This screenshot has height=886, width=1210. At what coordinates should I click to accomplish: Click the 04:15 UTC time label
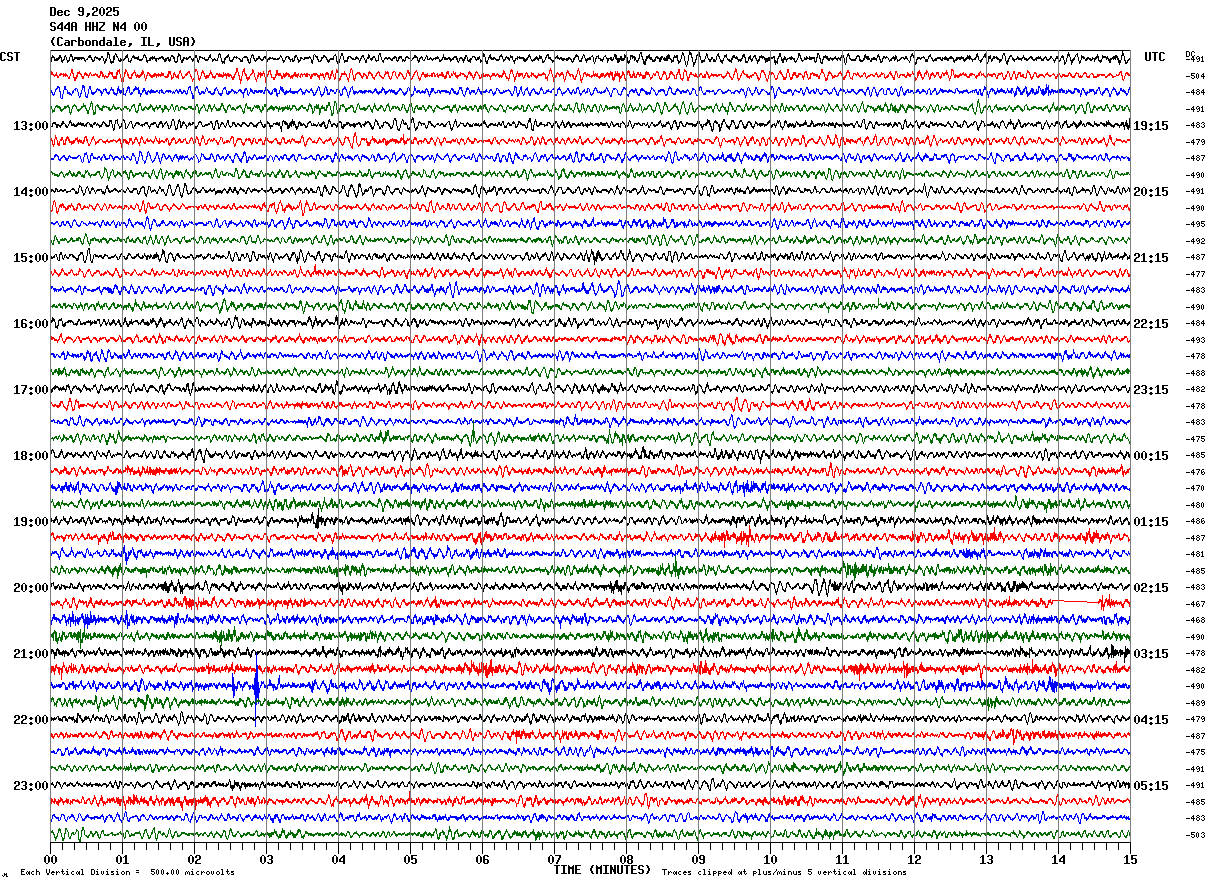pos(1151,720)
